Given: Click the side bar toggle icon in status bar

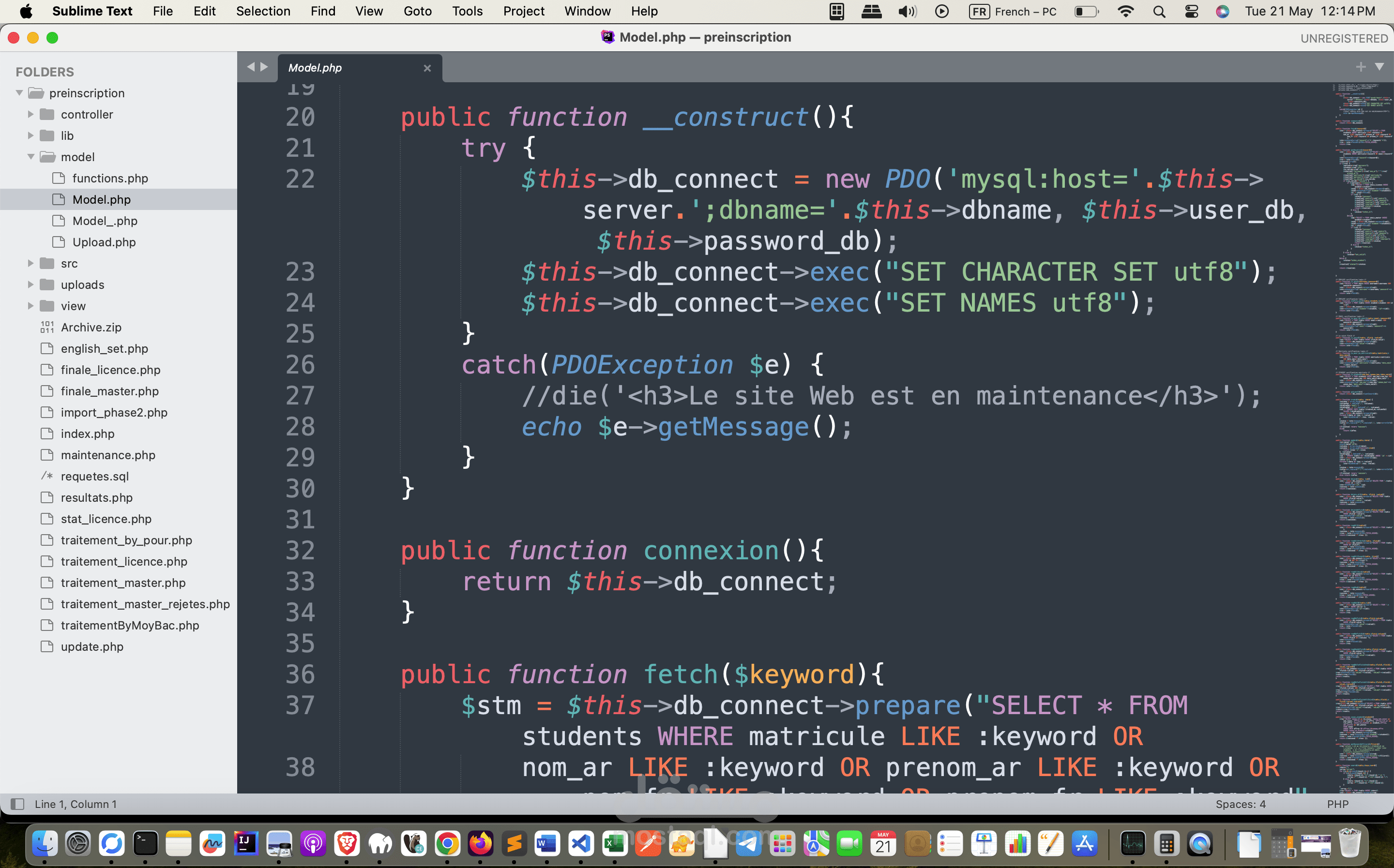Looking at the screenshot, I should [18, 804].
